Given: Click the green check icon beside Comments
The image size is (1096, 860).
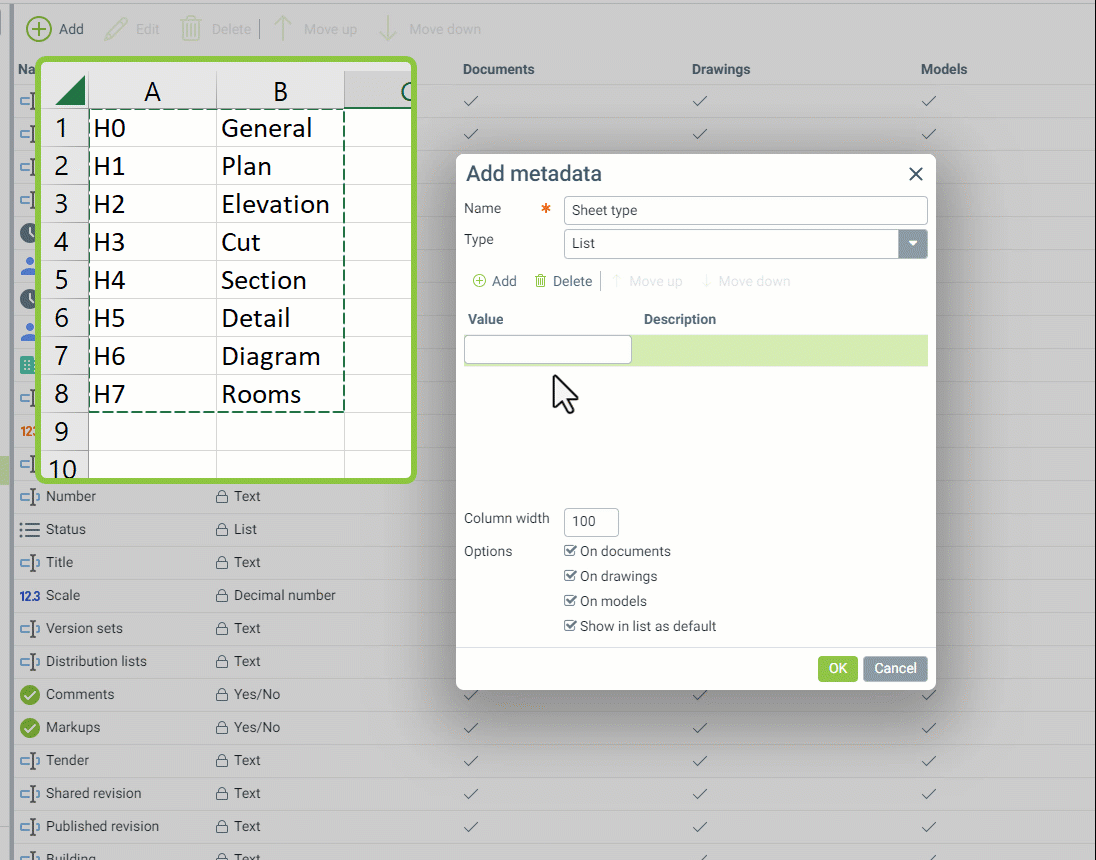Looking at the screenshot, I should click(x=29, y=695).
